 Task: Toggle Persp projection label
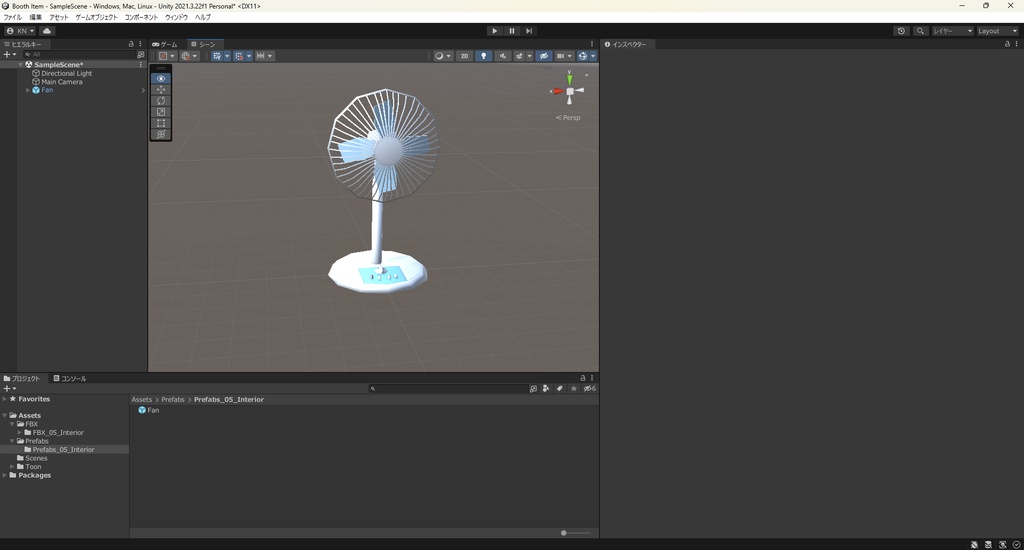[568, 118]
